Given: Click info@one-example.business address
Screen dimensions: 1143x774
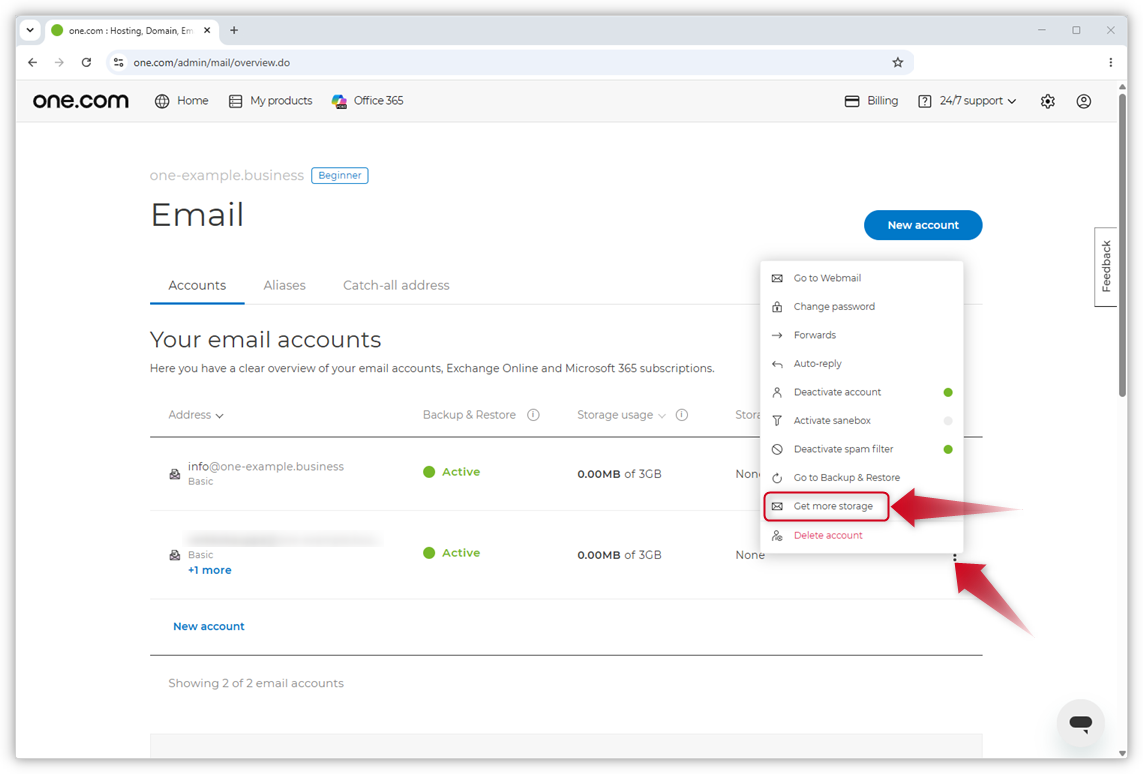Looking at the screenshot, I should [265, 466].
